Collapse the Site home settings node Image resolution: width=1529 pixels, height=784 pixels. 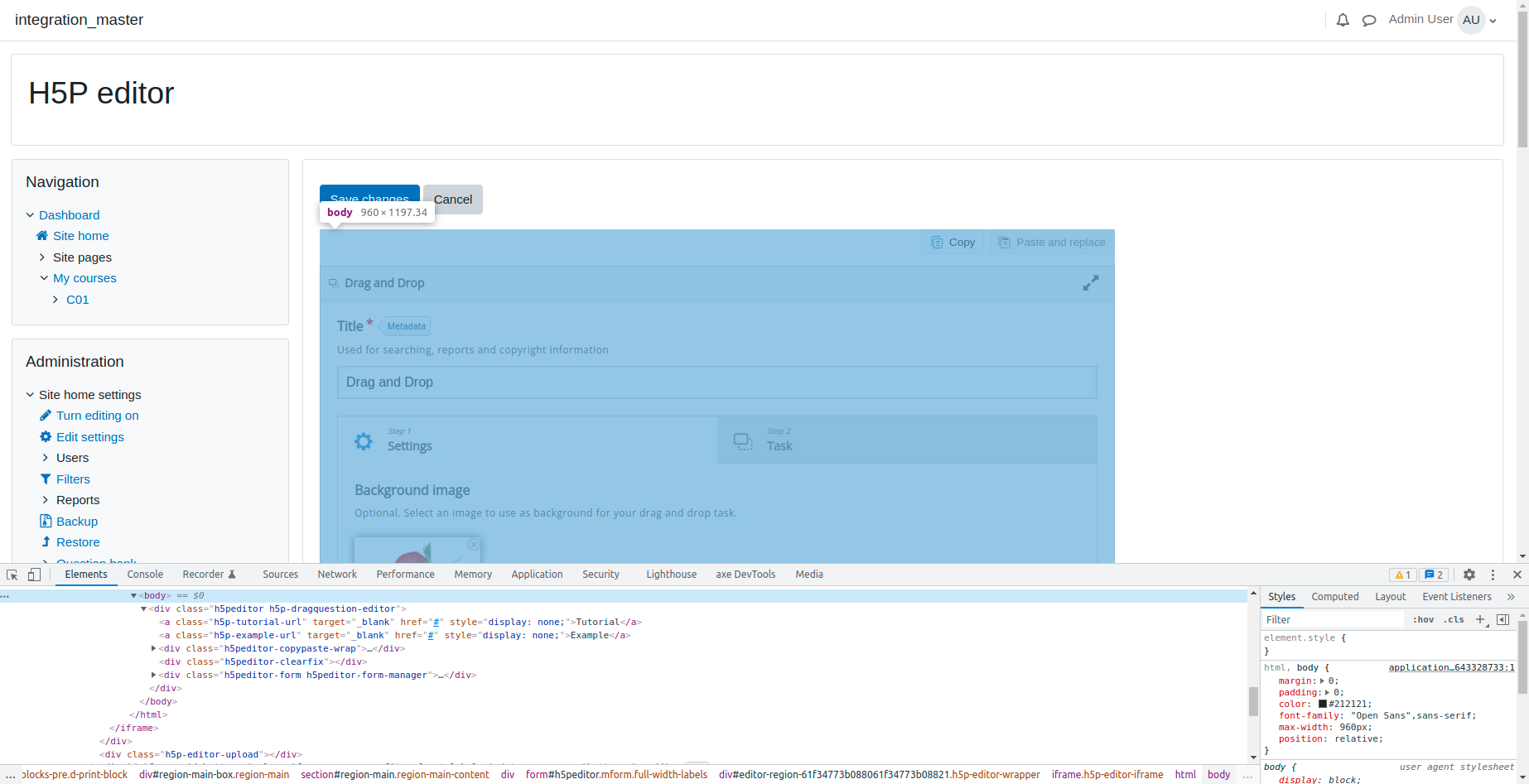pyautogui.click(x=31, y=395)
